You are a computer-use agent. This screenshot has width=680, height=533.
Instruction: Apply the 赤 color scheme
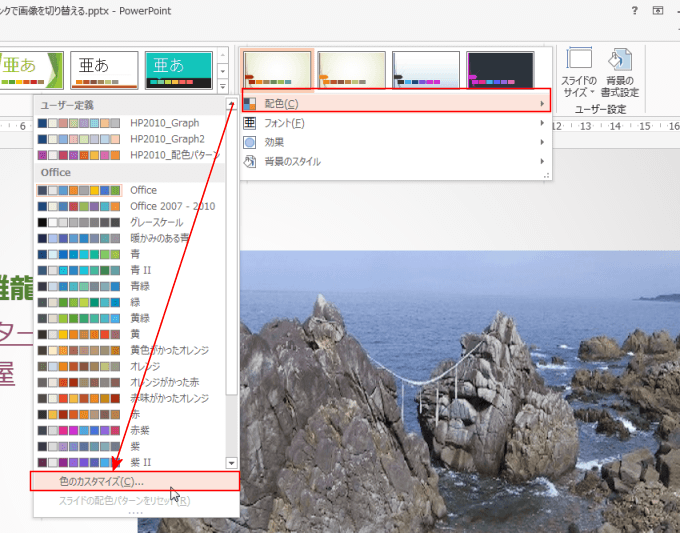130,415
